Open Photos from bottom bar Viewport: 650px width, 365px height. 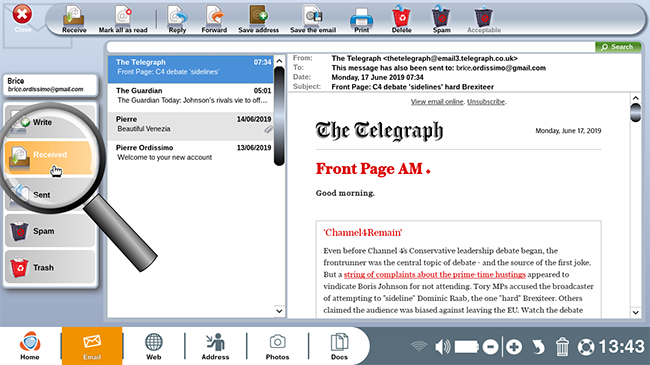pyautogui.click(x=277, y=346)
